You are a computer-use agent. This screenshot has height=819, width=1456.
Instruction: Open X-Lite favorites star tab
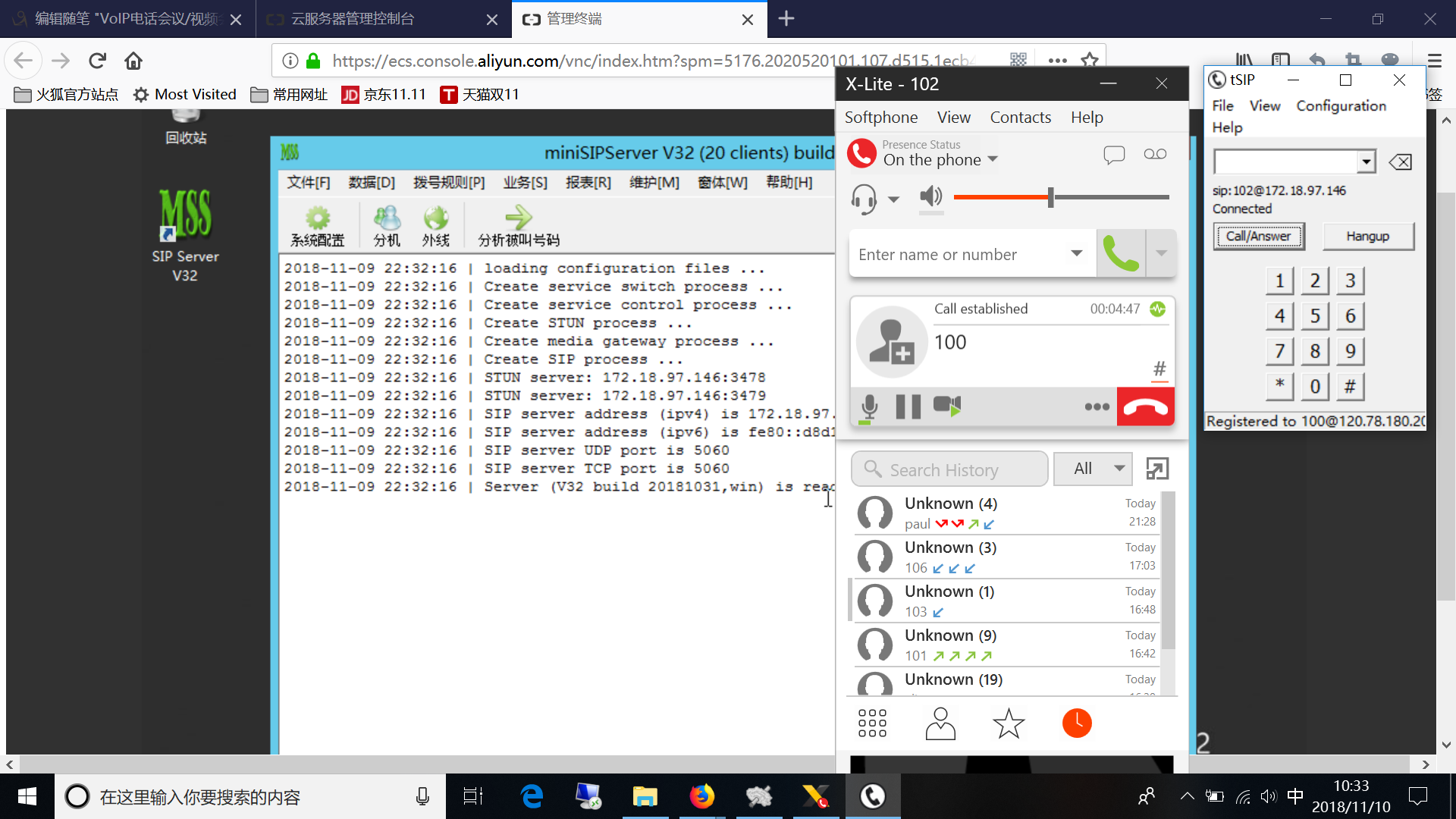[x=1009, y=723]
